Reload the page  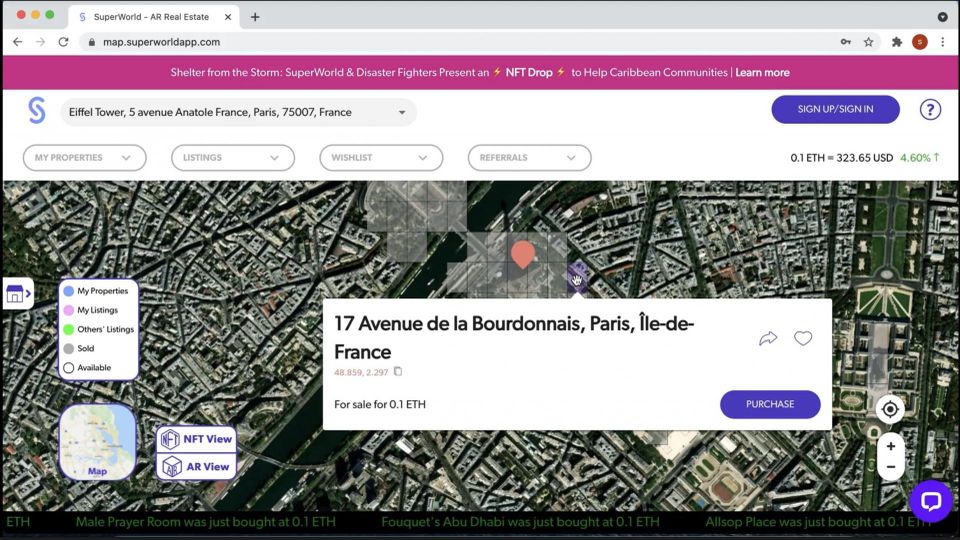[63, 42]
